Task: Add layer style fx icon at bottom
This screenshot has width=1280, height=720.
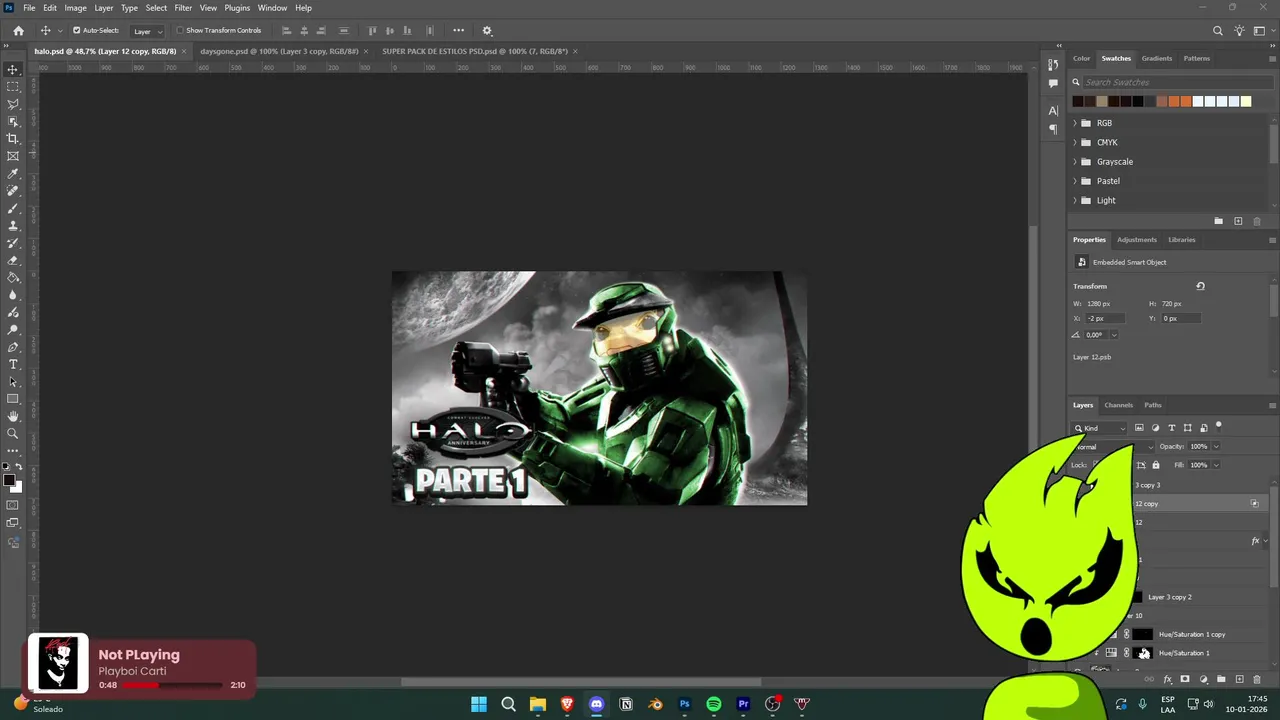Action: tap(1167, 679)
